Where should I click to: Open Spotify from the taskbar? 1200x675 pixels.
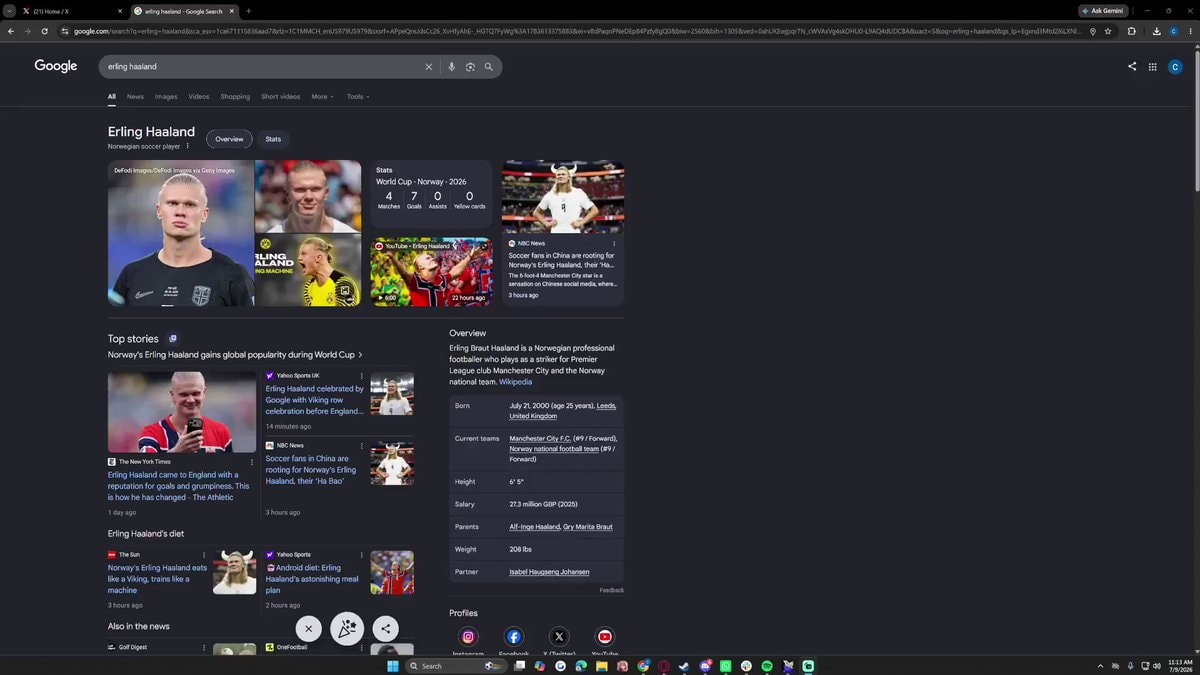pyautogui.click(x=767, y=666)
